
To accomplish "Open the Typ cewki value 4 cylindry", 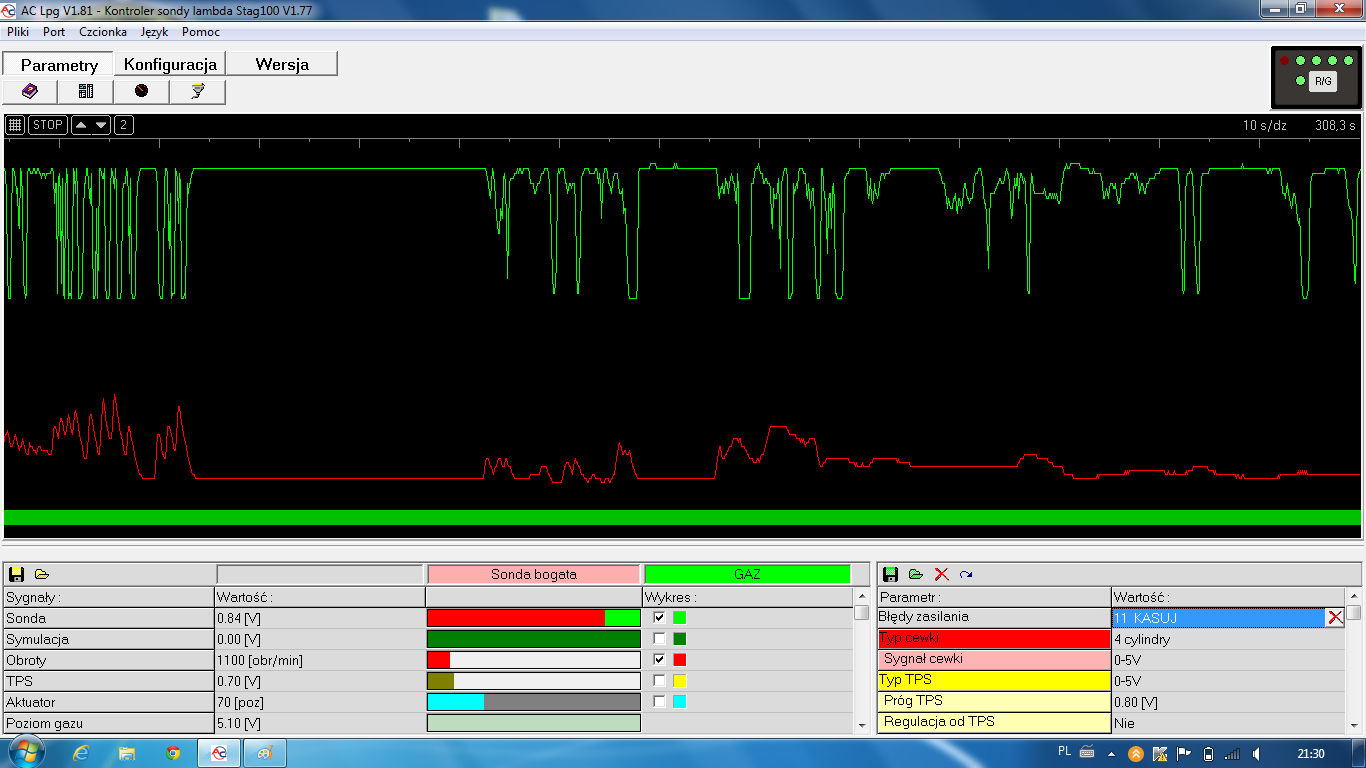I will 1227,639.
